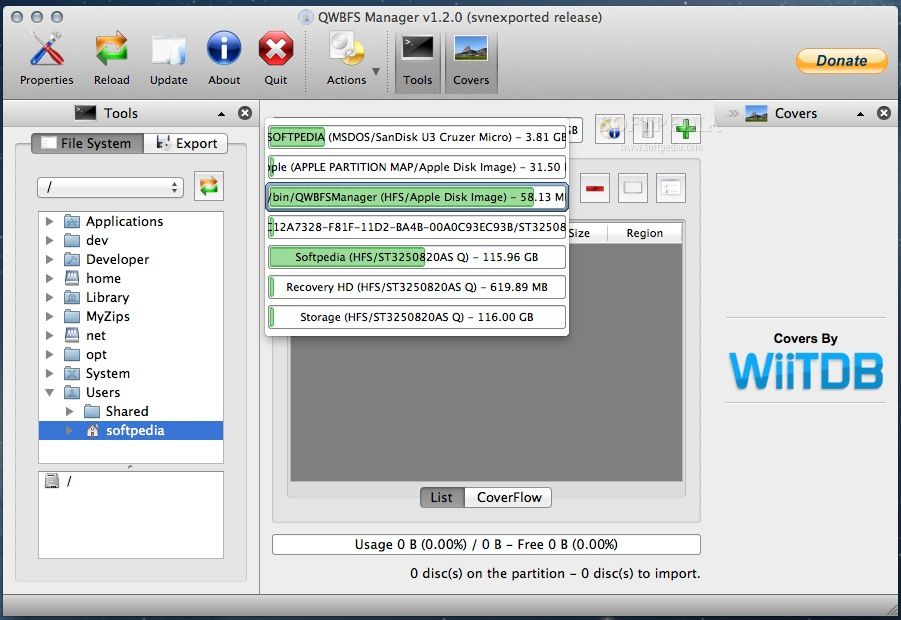The height and width of the screenshot is (620, 901).
Task: Click the WiiTDB covers logo
Action: (x=806, y=371)
